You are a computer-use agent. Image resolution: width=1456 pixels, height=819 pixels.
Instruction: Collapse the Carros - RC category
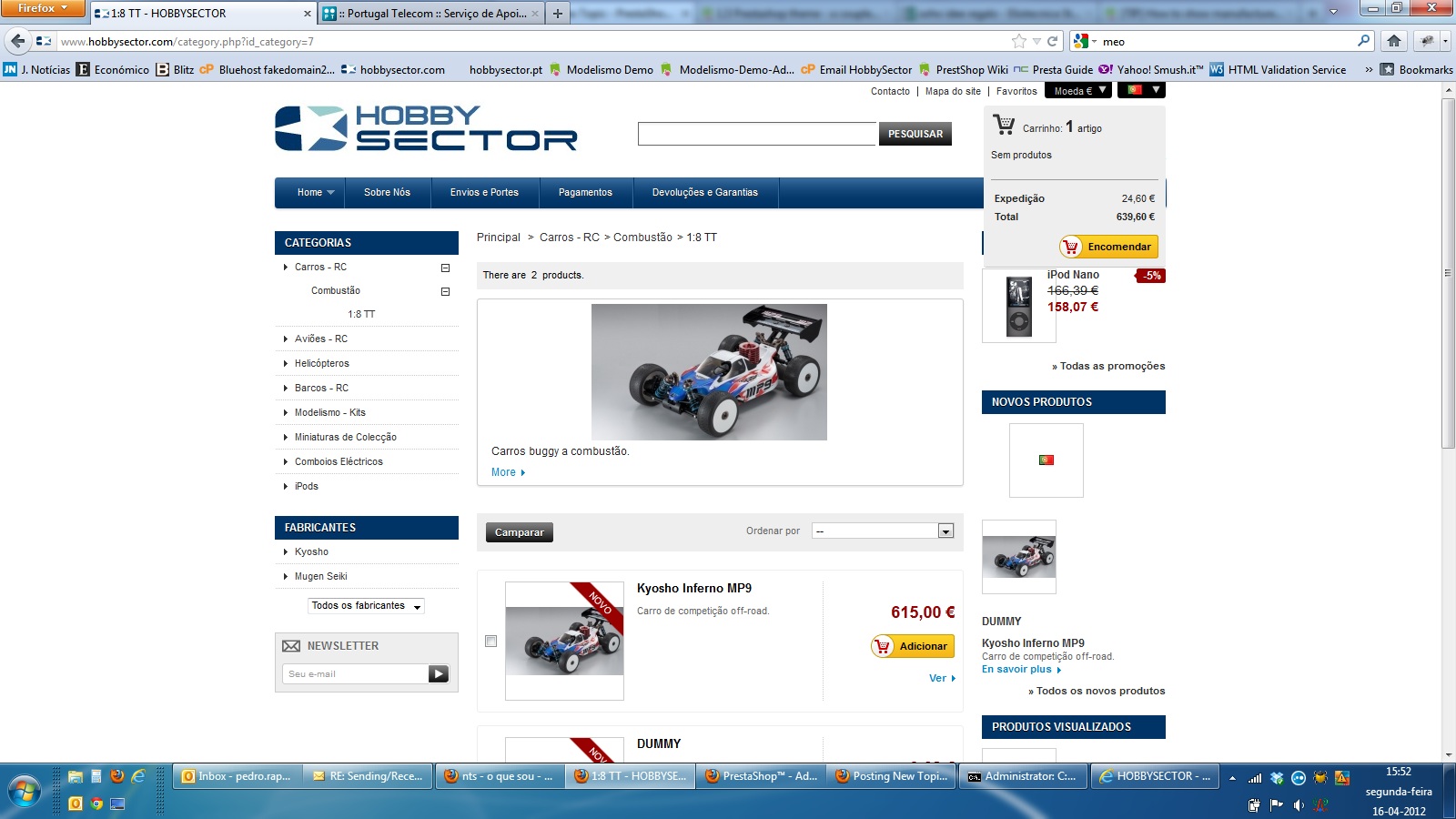pos(445,268)
